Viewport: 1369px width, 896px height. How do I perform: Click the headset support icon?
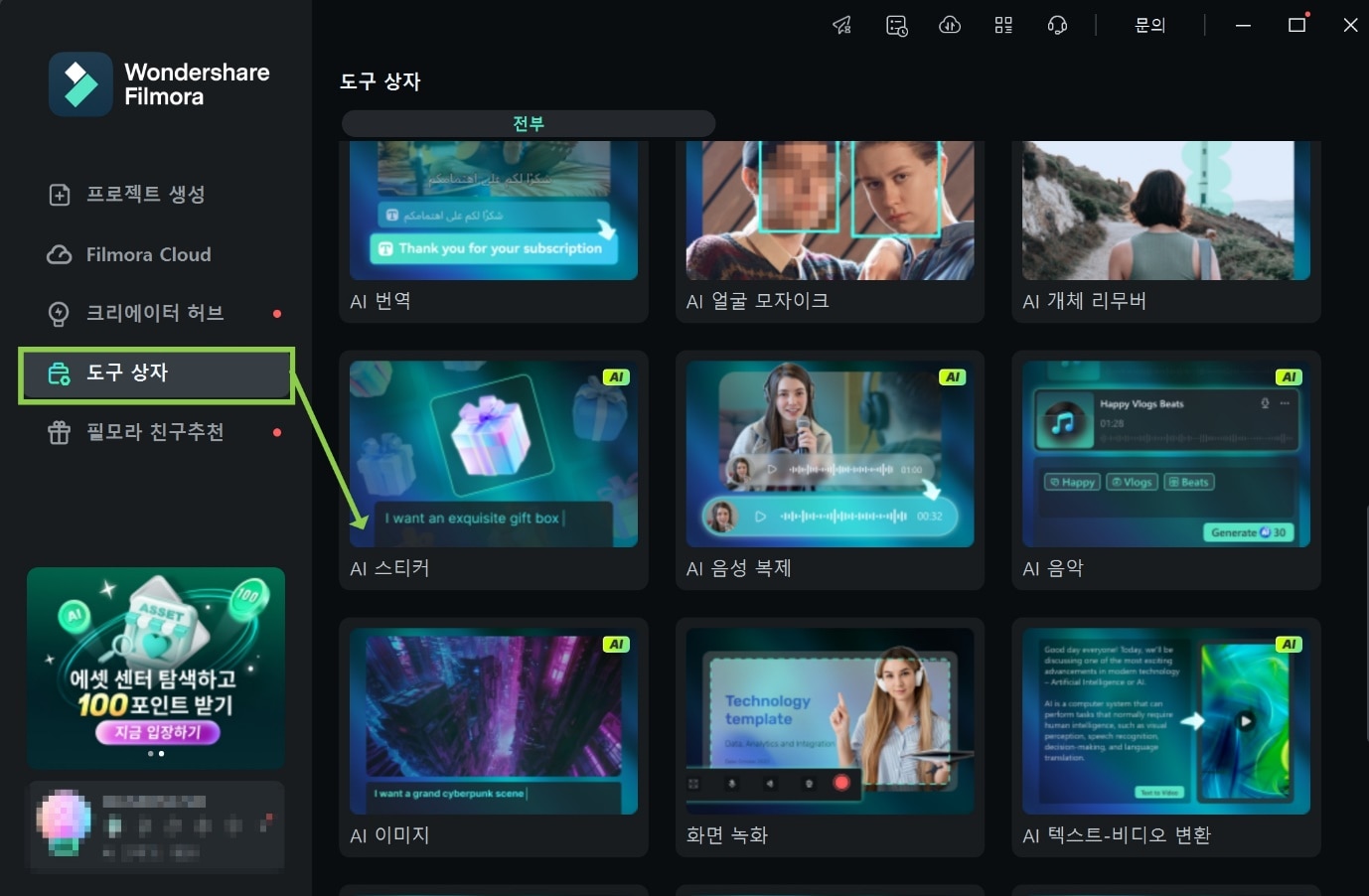point(1057,25)
